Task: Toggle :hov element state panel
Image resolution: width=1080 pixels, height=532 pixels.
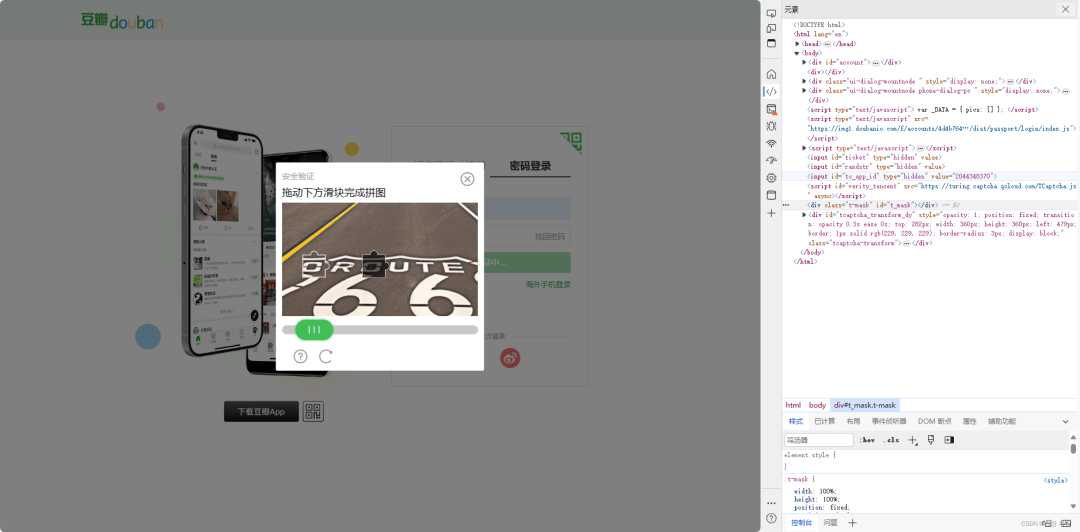Action: click(866, 440)
